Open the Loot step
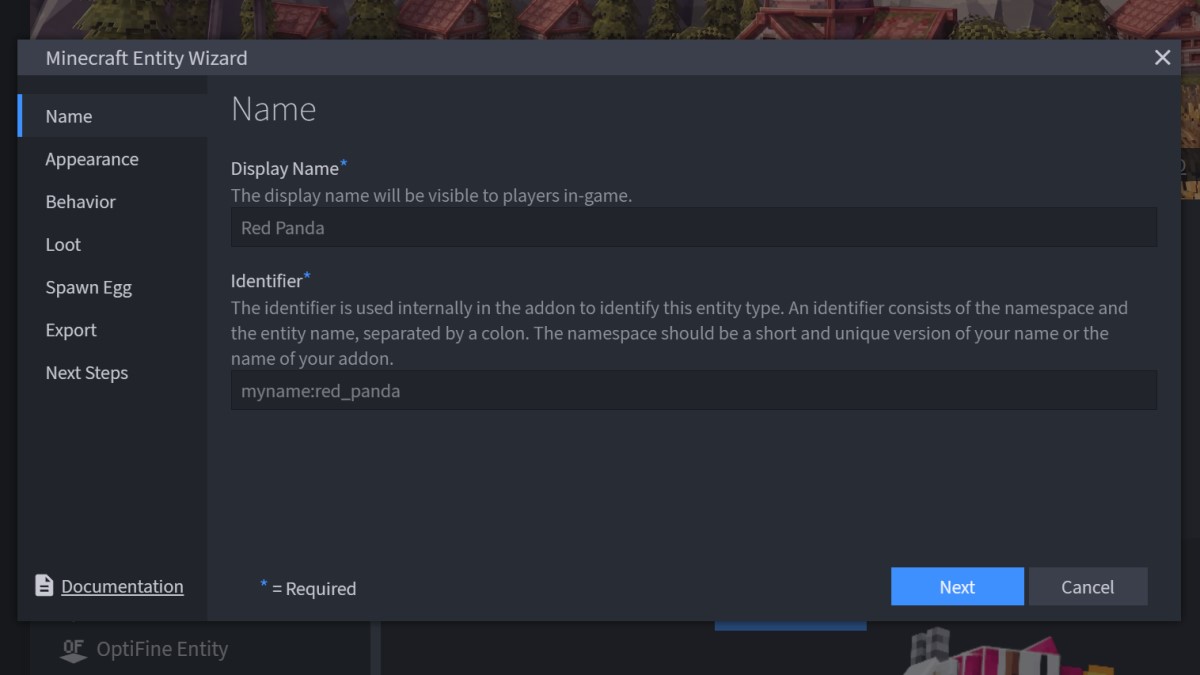This screenshot has height=675, width=1200. 63,245
